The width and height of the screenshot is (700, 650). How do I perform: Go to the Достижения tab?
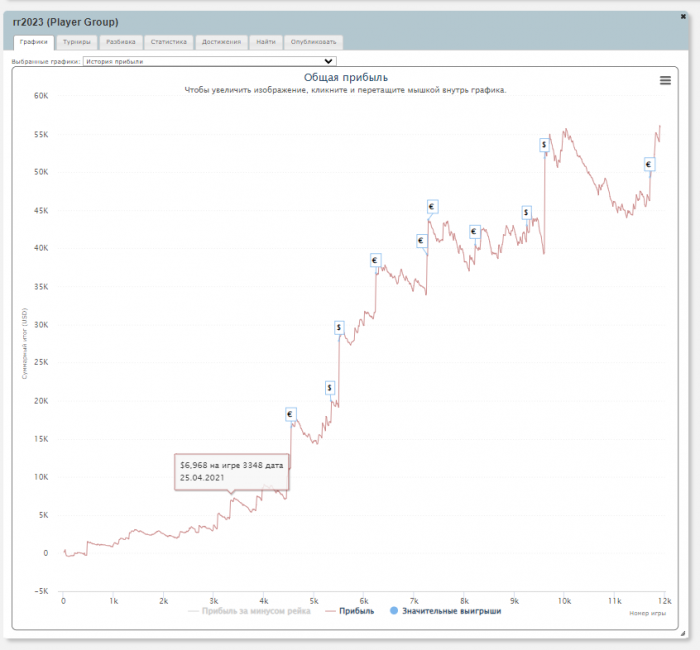221,42
